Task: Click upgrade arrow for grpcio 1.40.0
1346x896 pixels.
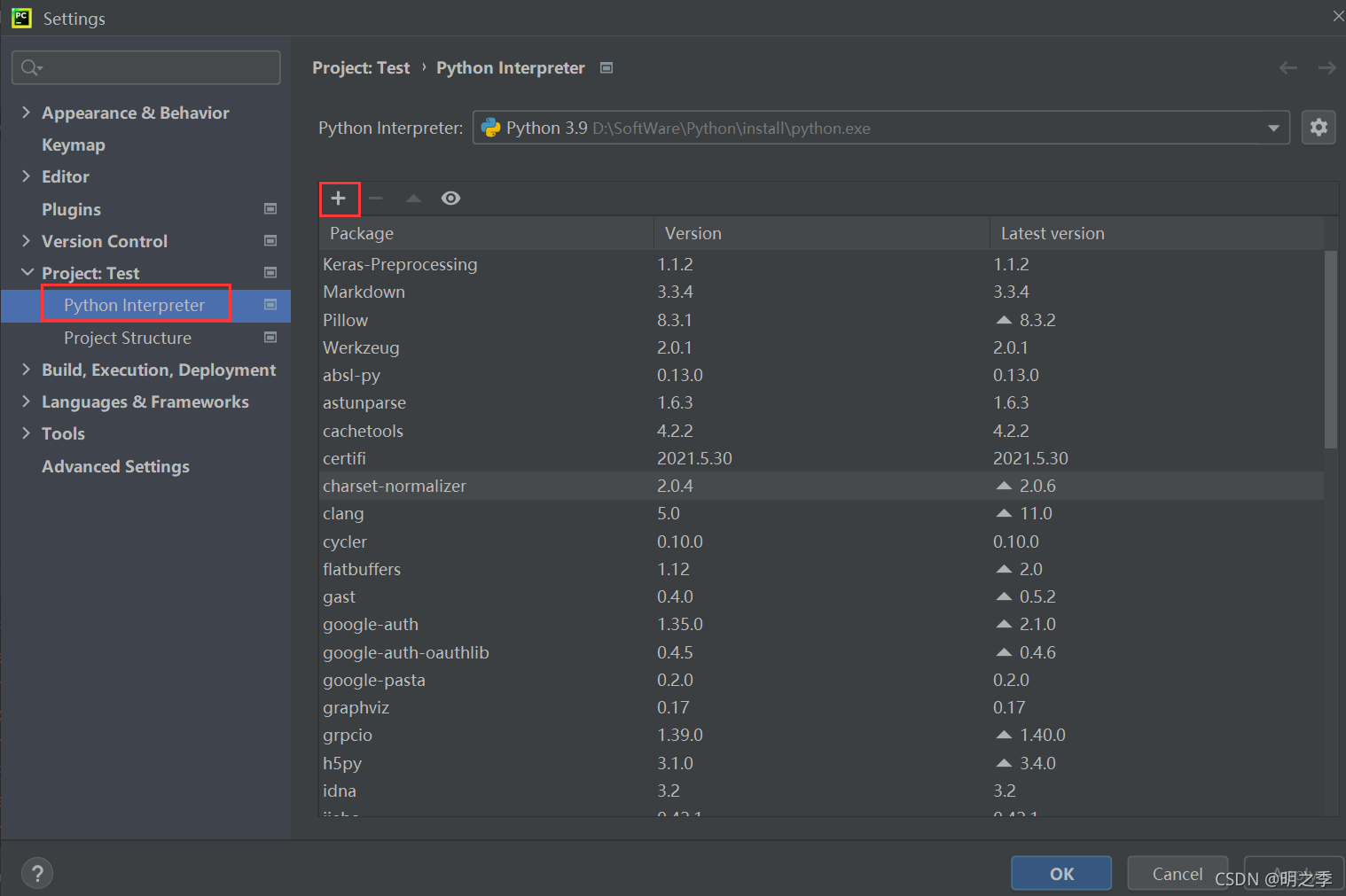Action: [1004, 735]
